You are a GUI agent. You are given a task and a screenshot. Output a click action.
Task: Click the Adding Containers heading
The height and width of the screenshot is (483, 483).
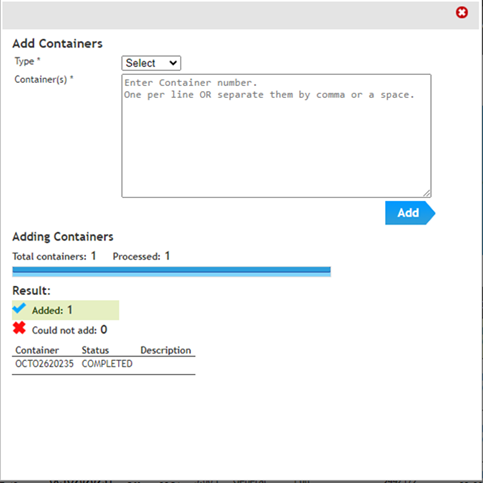[63, 237]
